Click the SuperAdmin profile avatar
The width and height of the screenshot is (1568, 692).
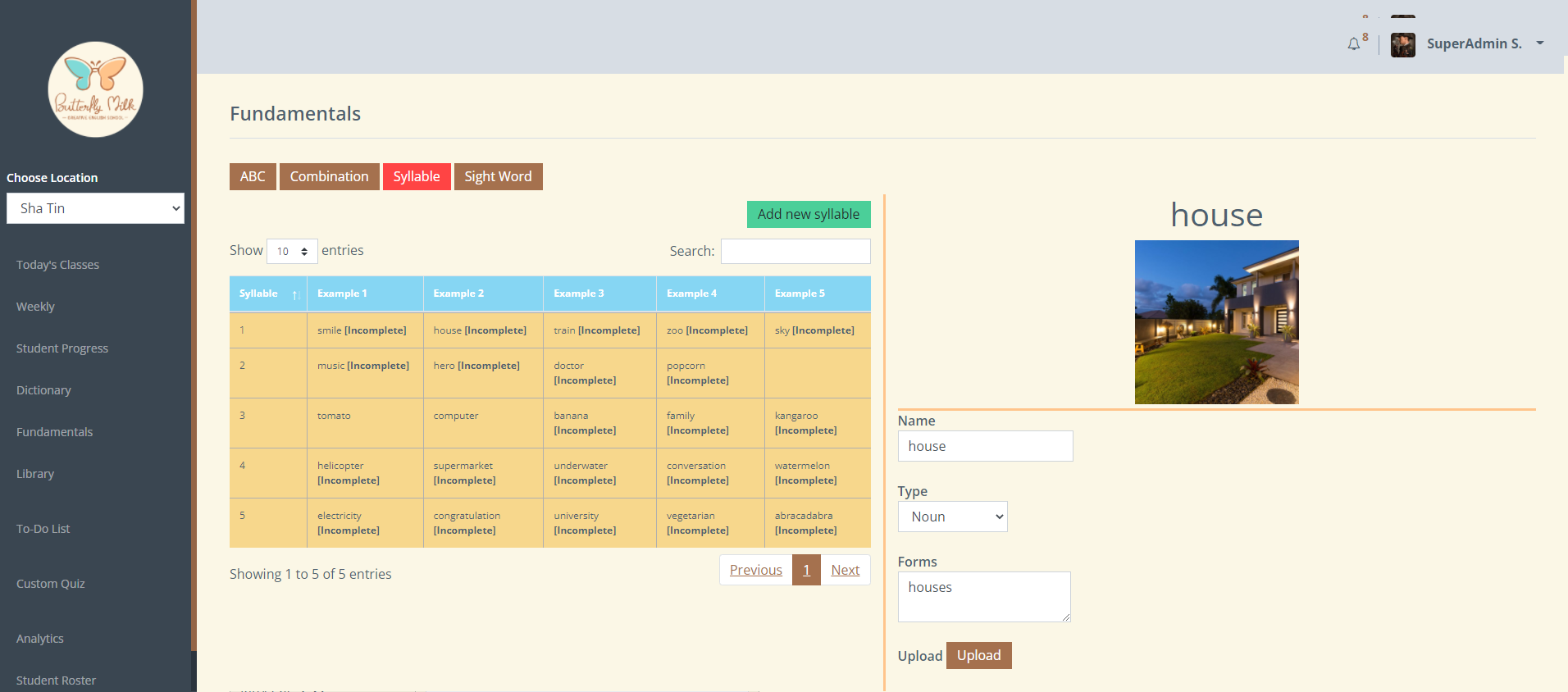(x=1402, y=44)
